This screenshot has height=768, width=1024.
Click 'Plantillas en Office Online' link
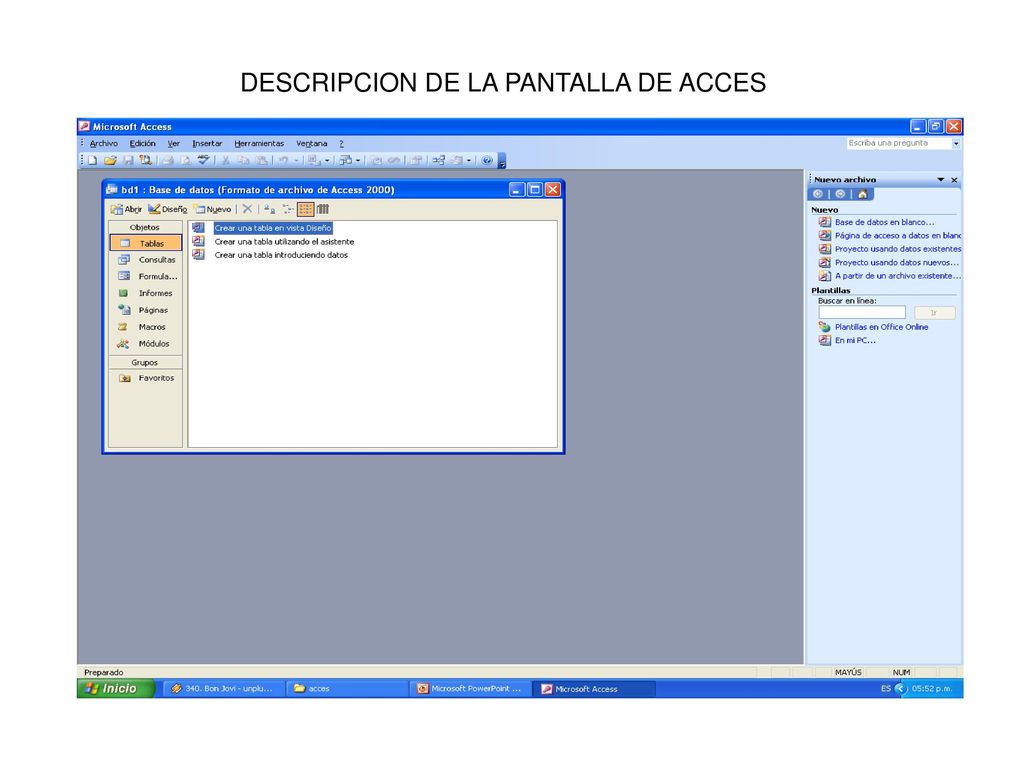click(x=881, y=327)
